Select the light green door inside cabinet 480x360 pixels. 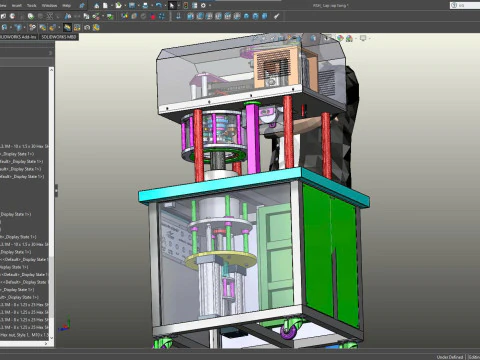[275, 257]
